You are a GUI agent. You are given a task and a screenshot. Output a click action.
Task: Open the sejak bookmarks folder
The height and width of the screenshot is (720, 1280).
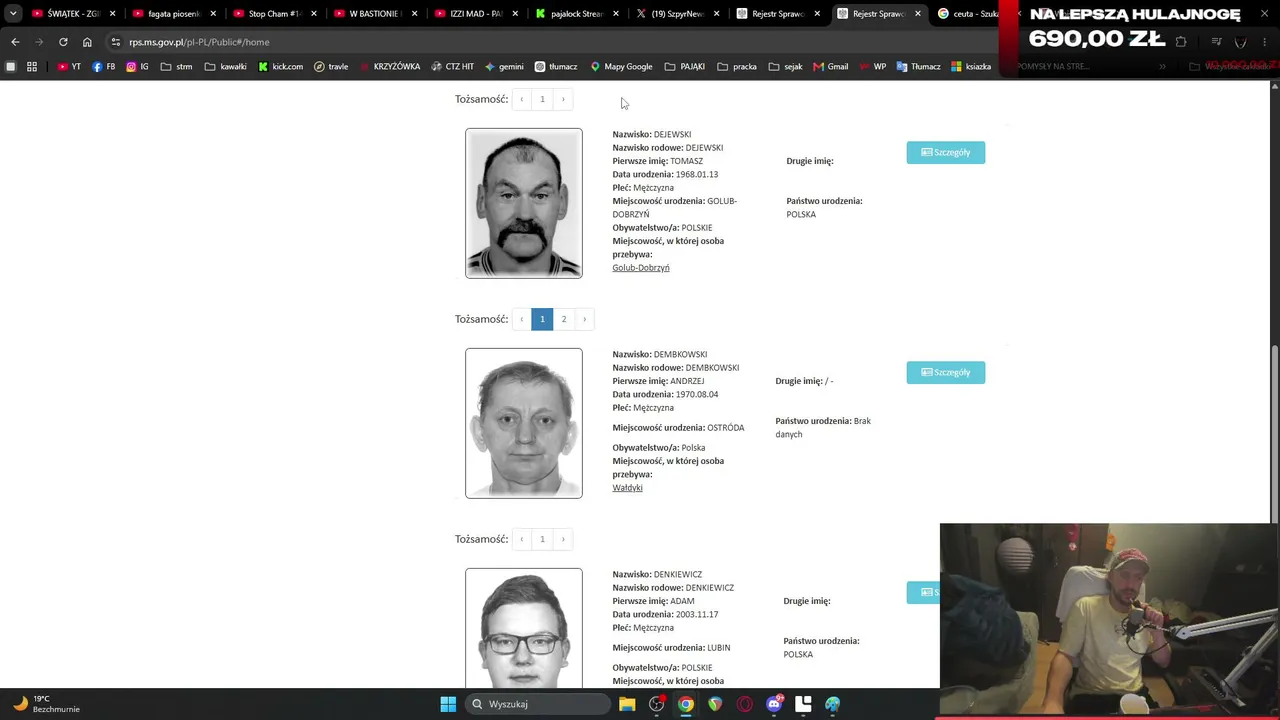785,66
